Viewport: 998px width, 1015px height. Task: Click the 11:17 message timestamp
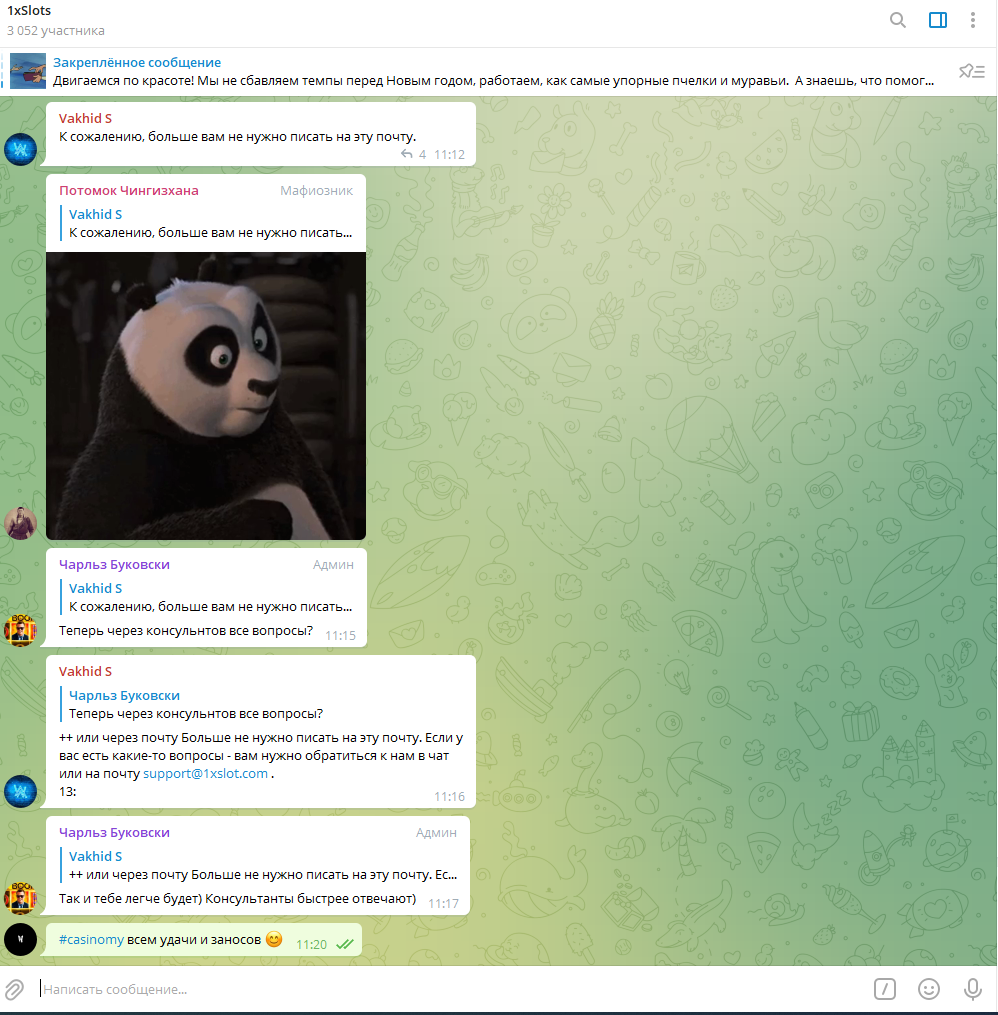tap(443, 903)
